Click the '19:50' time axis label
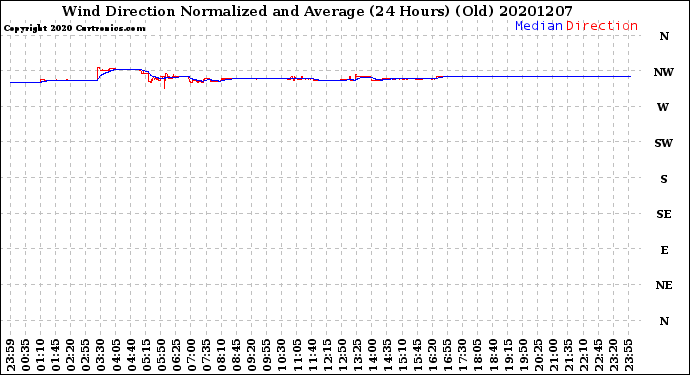This screenshot has width=690, height=375. click(x=523, y=355)
